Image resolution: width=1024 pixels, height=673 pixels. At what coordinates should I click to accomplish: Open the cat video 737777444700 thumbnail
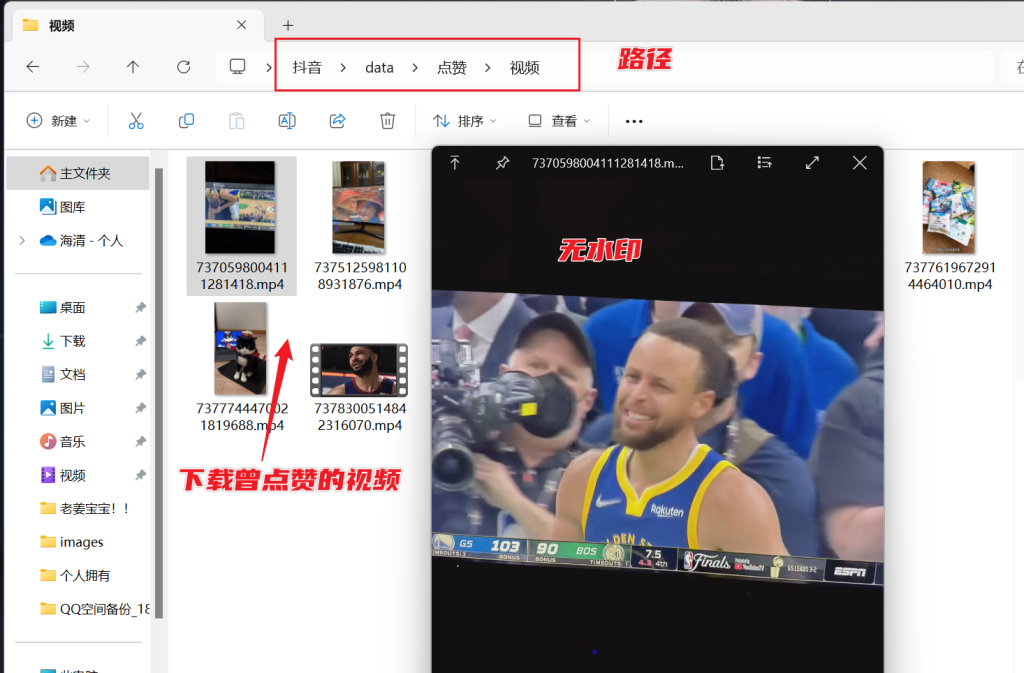pyautogui.click(x=240, y=349)
